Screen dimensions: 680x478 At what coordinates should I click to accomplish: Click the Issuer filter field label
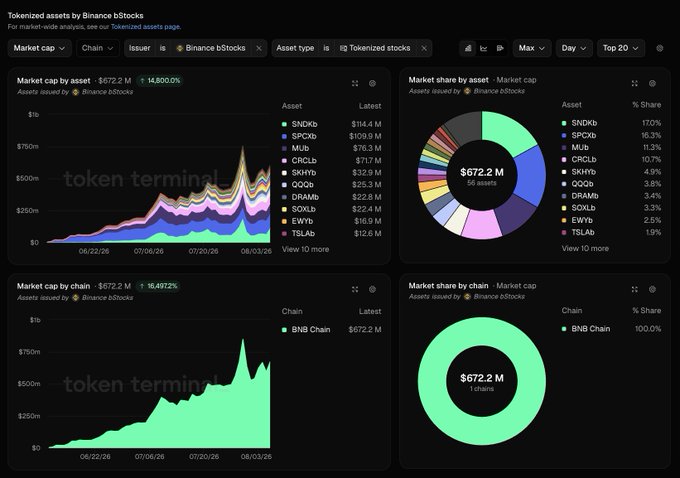tap(140, 48)
